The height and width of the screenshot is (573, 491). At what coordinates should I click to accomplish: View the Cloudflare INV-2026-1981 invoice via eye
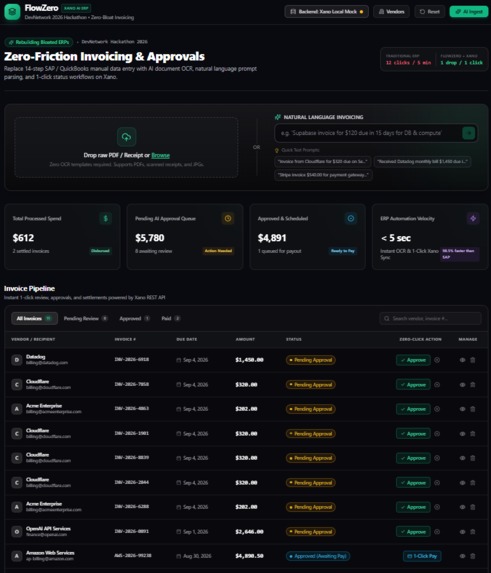462,434
